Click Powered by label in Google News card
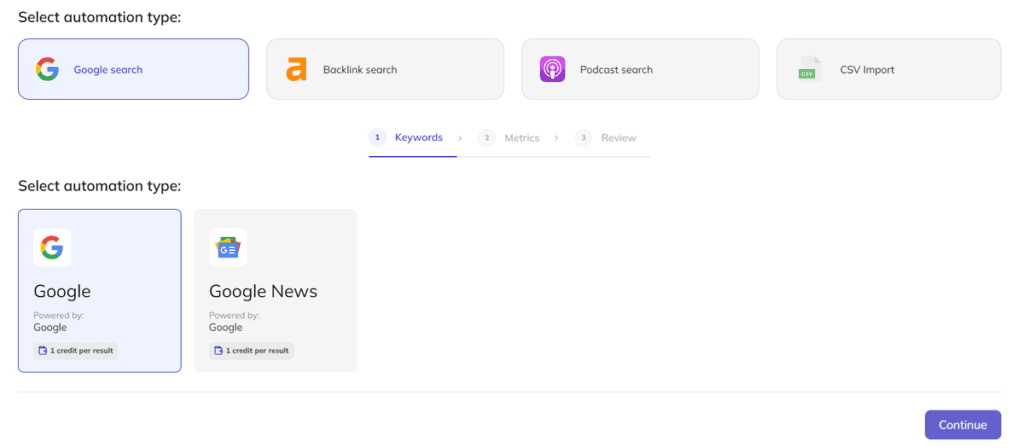Image resolution: width=1024 pixels, height=448 pixels. pyautogui.click(x=234, y=315)
